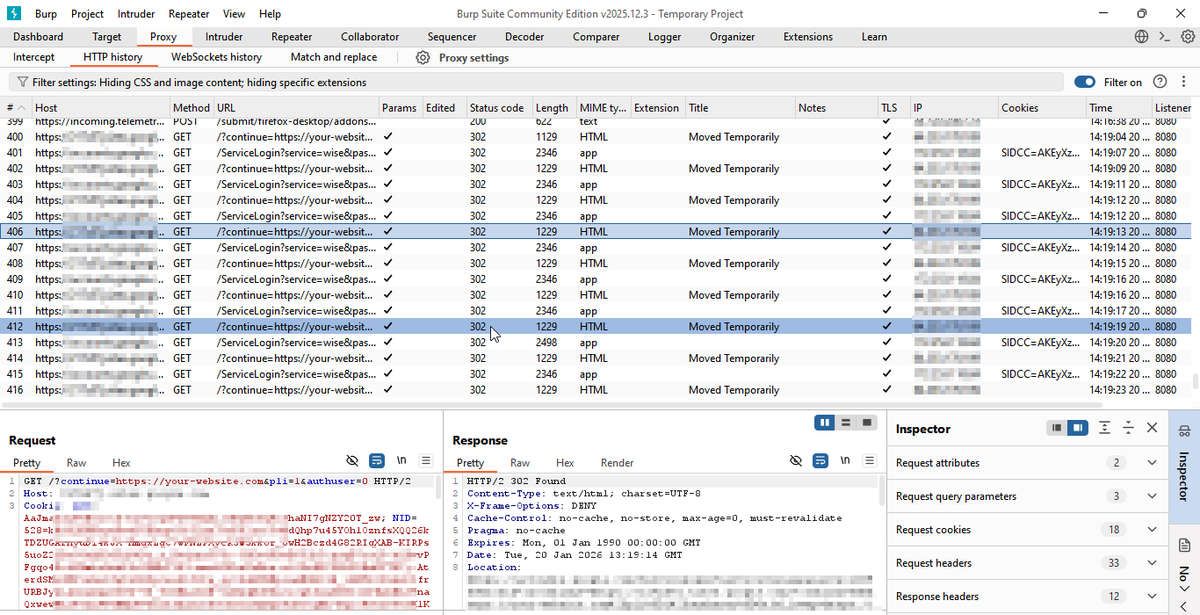Image resolution: width=1200 pixels, height=615 pixels.
Task: Open the Notes document icon in side strip
Action: pyautogui.click(x=1184, y=545)
